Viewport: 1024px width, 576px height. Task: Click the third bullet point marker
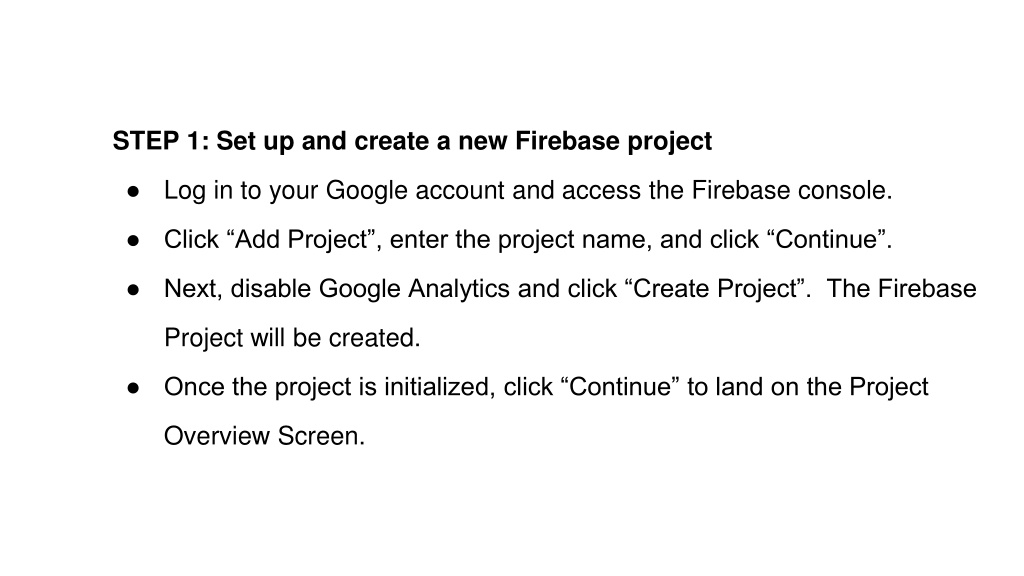(x=134, y=289)
